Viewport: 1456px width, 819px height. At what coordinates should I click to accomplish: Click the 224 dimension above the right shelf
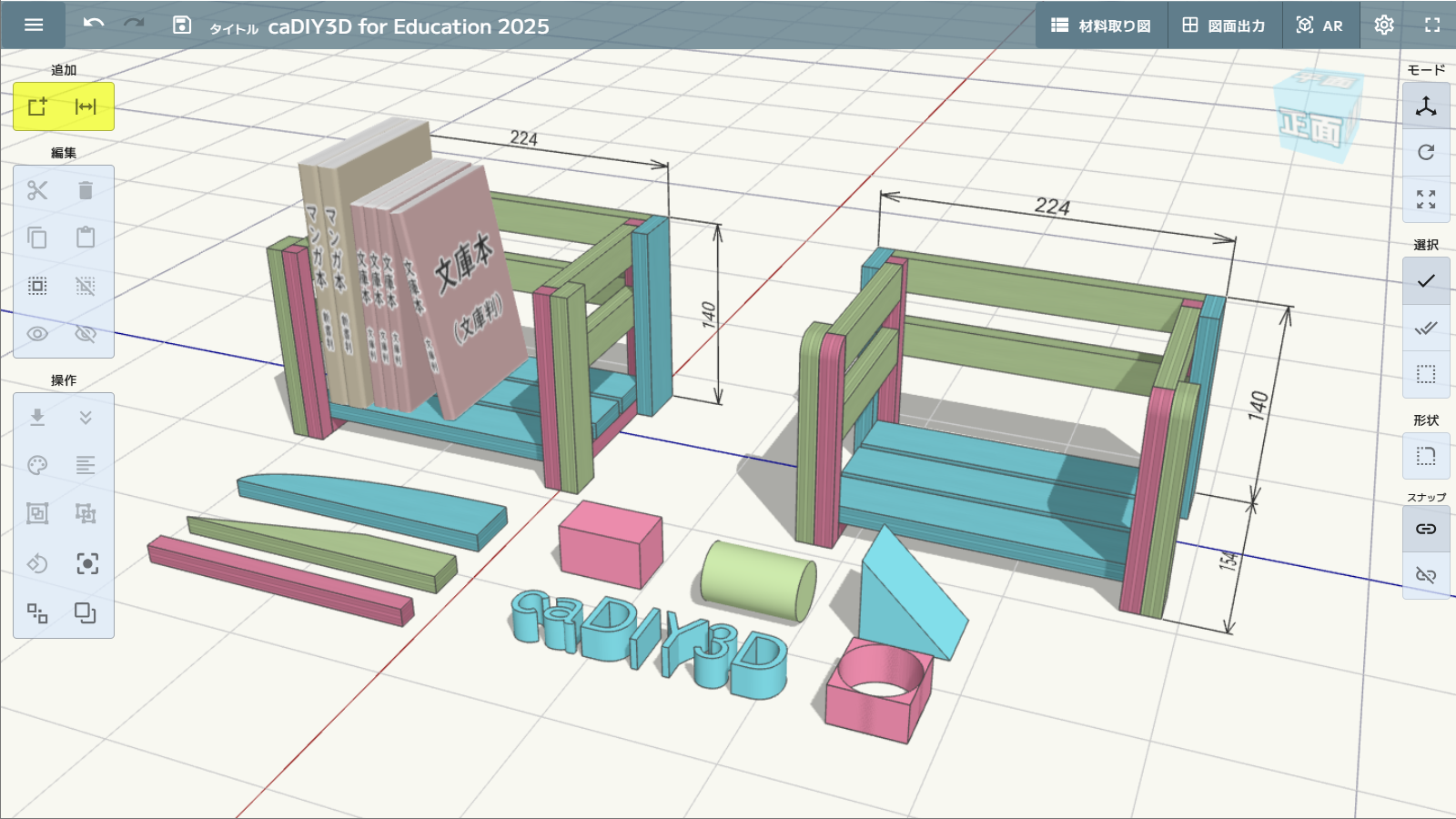click(1053, 207)
